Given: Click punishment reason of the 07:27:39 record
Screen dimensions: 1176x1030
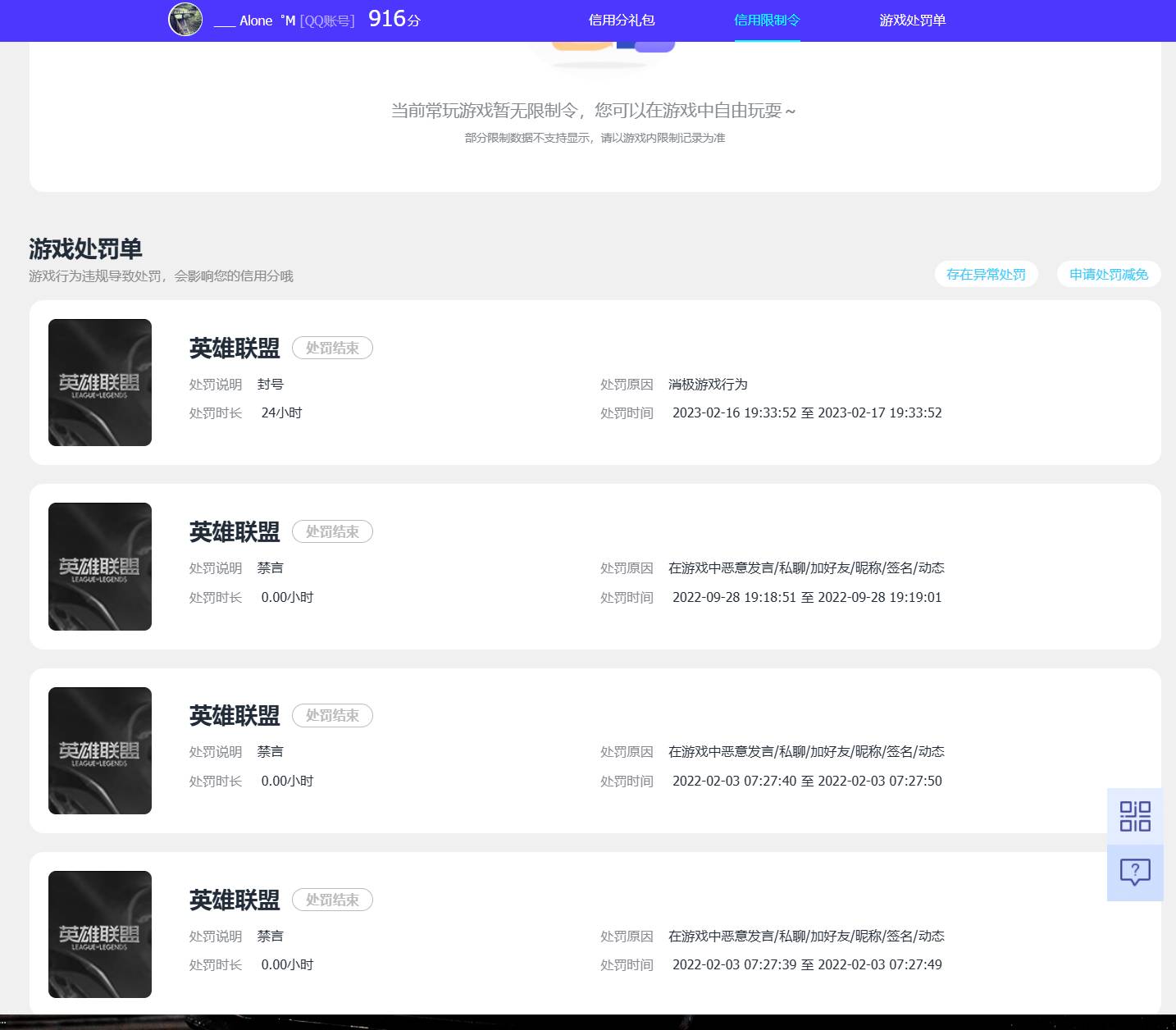Looking at the screenshot, I should pyautogui.click(x=806, y=936).
